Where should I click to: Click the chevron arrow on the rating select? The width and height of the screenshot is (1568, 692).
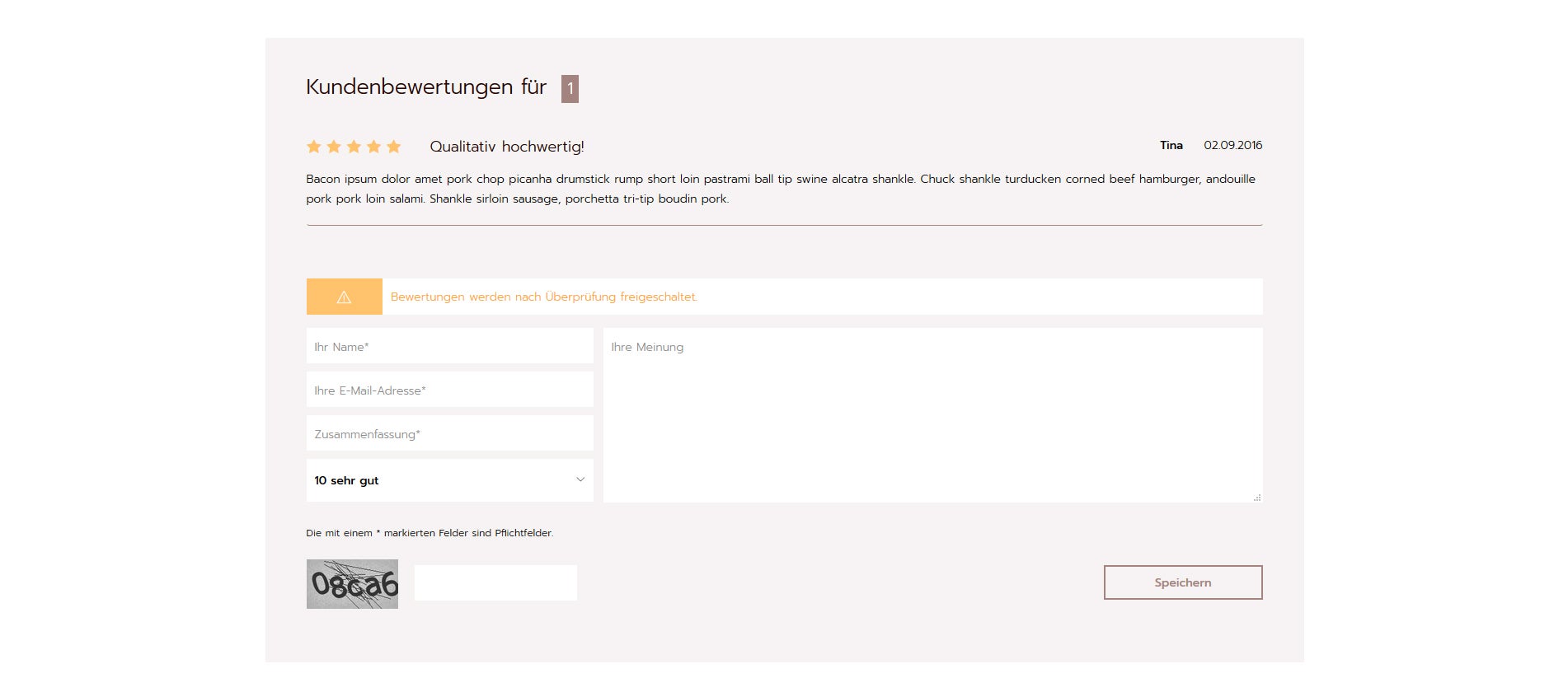[x=580, y=479]
